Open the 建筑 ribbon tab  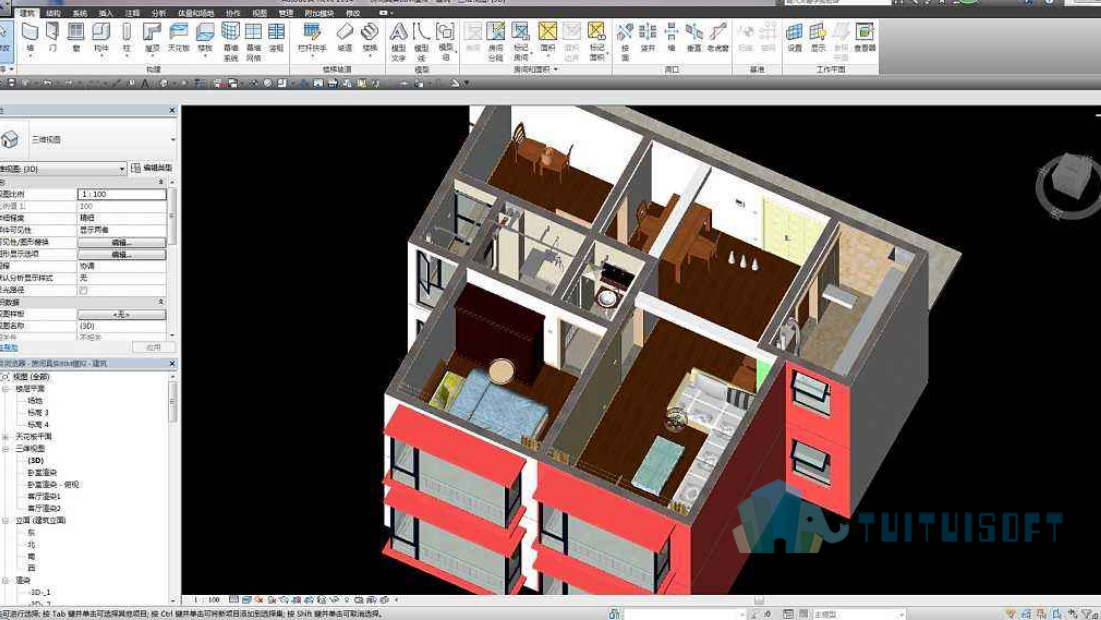pos(27,13)
